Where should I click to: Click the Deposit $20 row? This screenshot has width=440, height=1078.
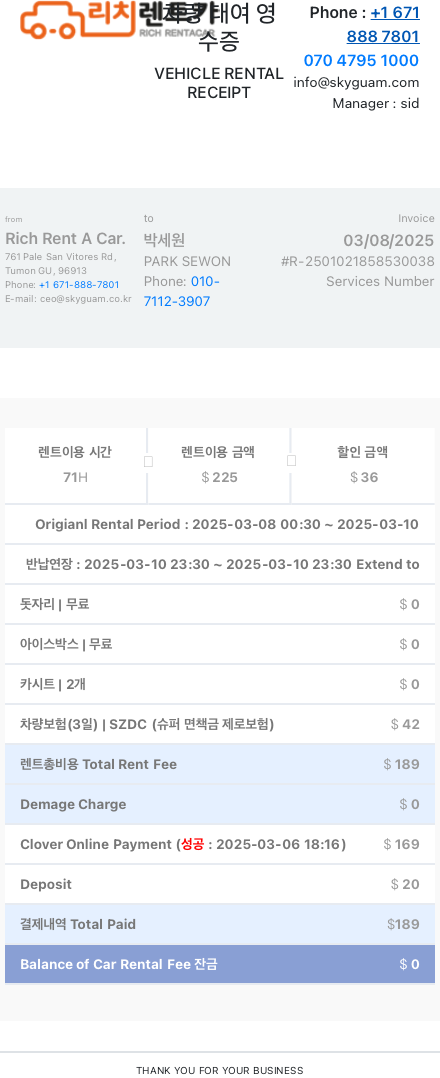[x=220, y=884]
